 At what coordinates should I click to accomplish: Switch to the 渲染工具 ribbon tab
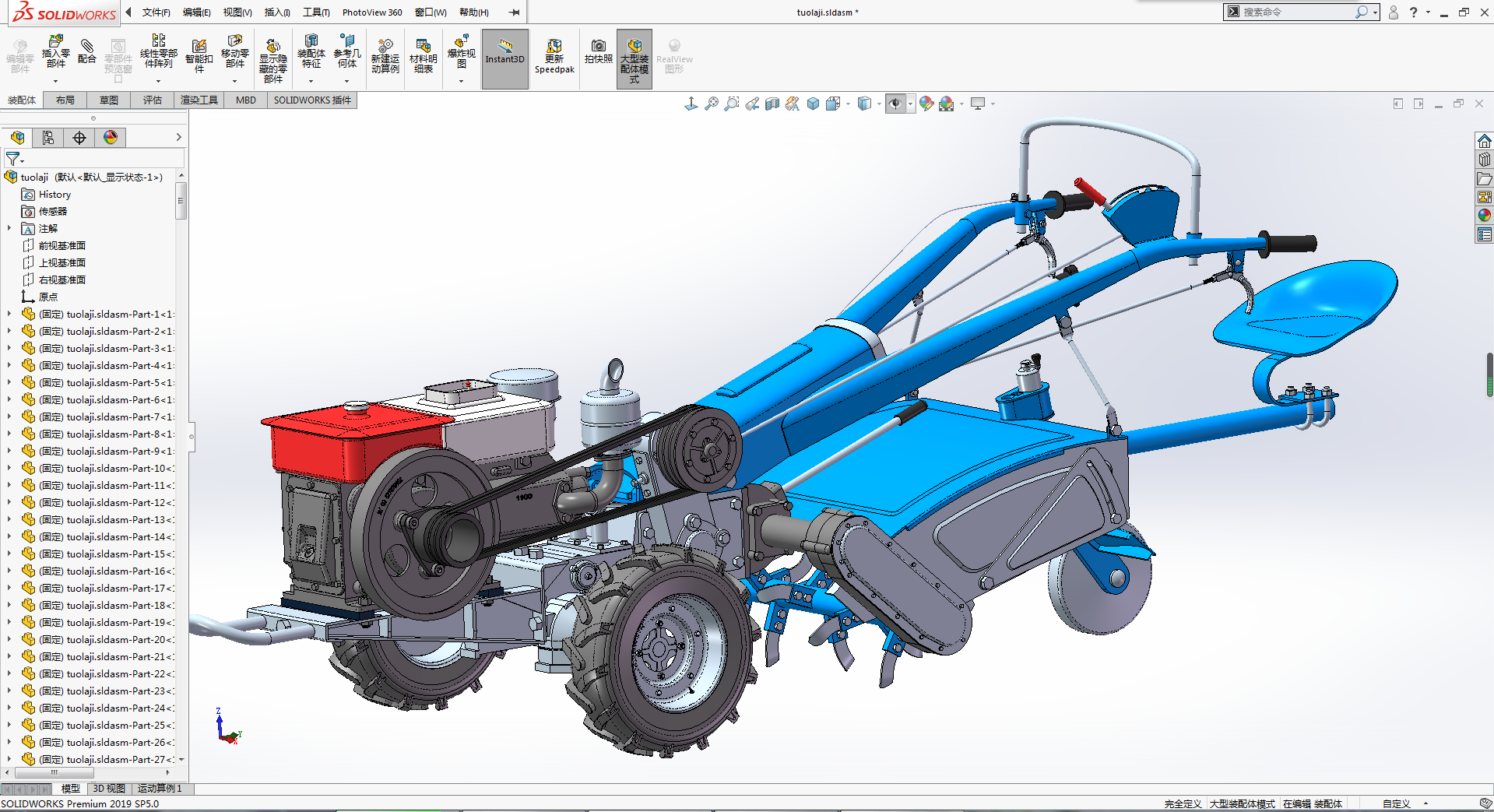point(199,100)
